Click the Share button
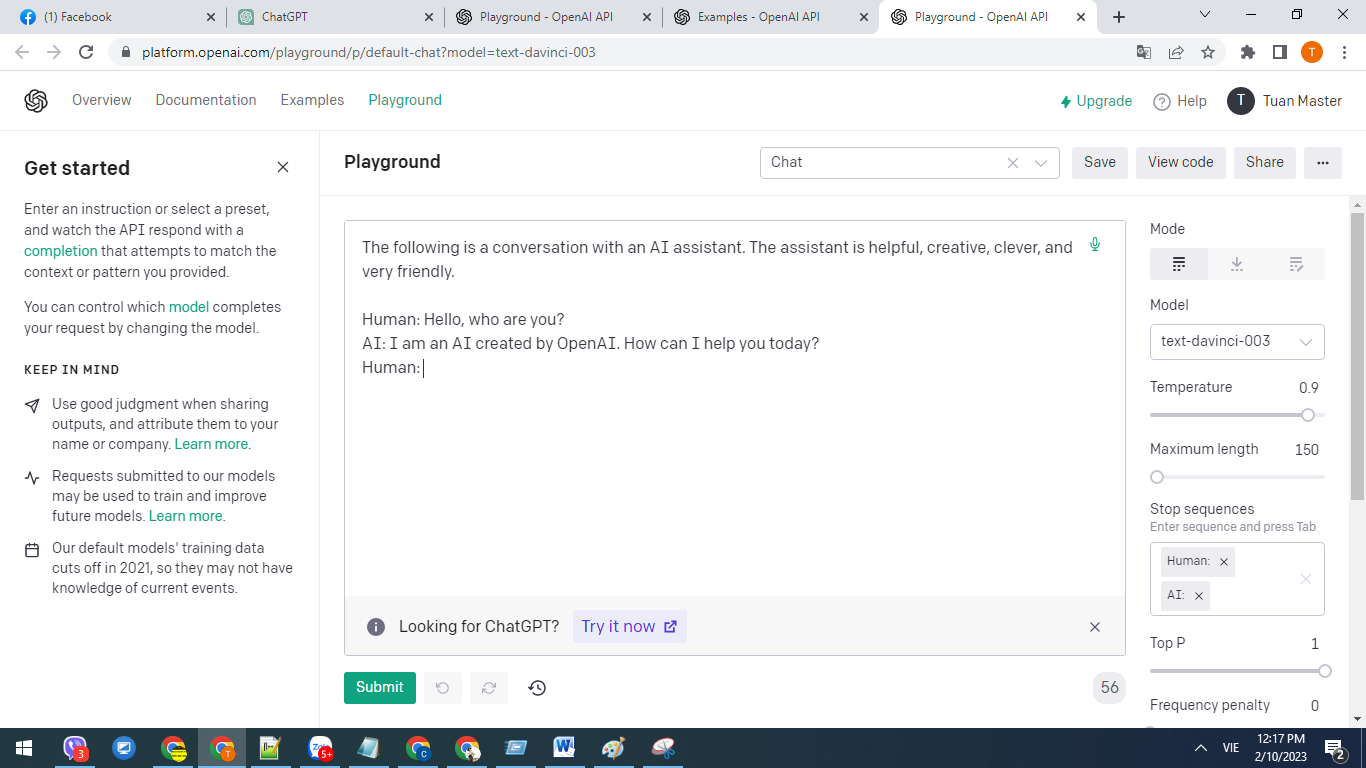The image size is (1366, 768). 1265,163
